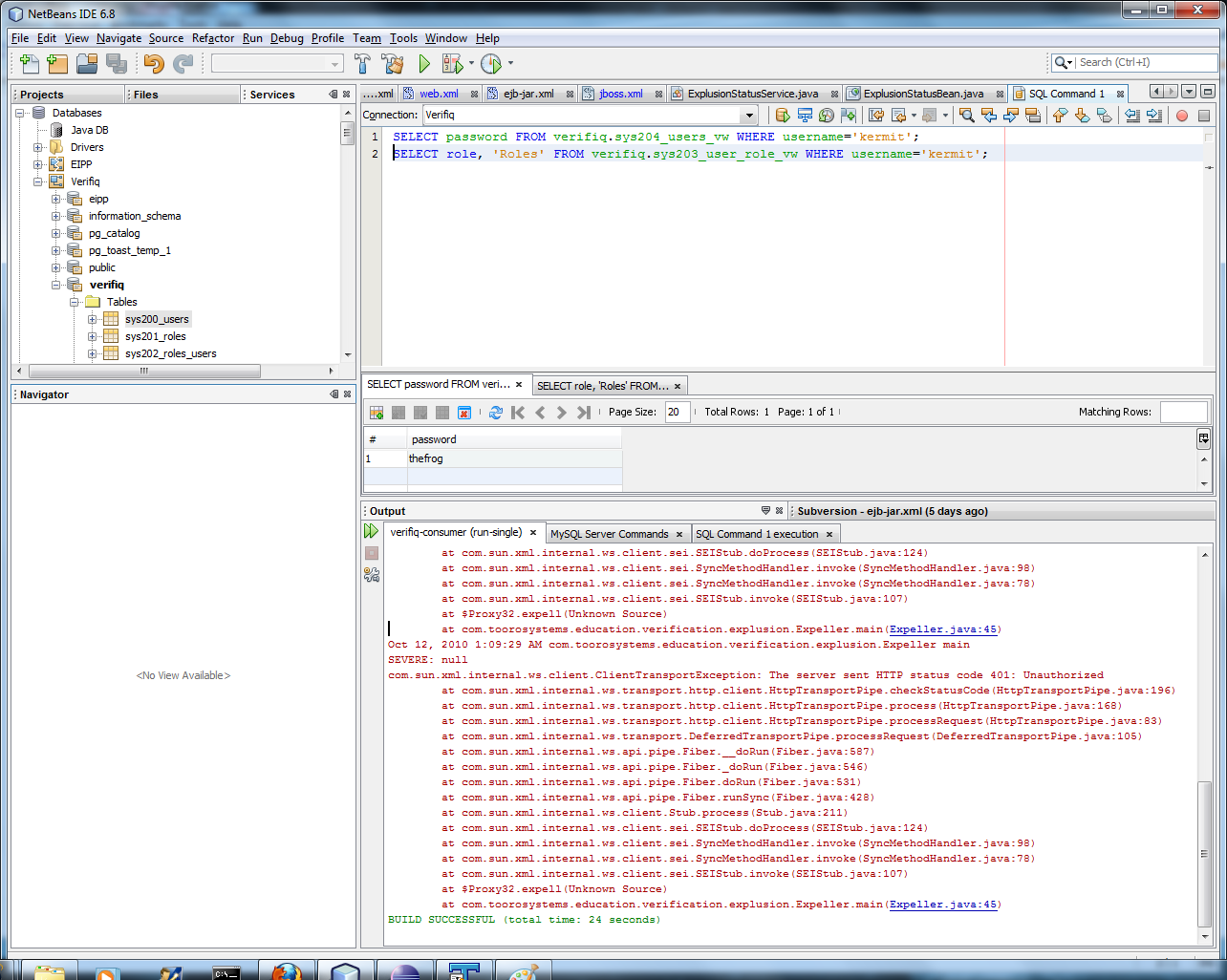This screenshot has width=1227, height=980.
Task: Click the Shift Line Right icon
Action: click(x=1154, y=116)
